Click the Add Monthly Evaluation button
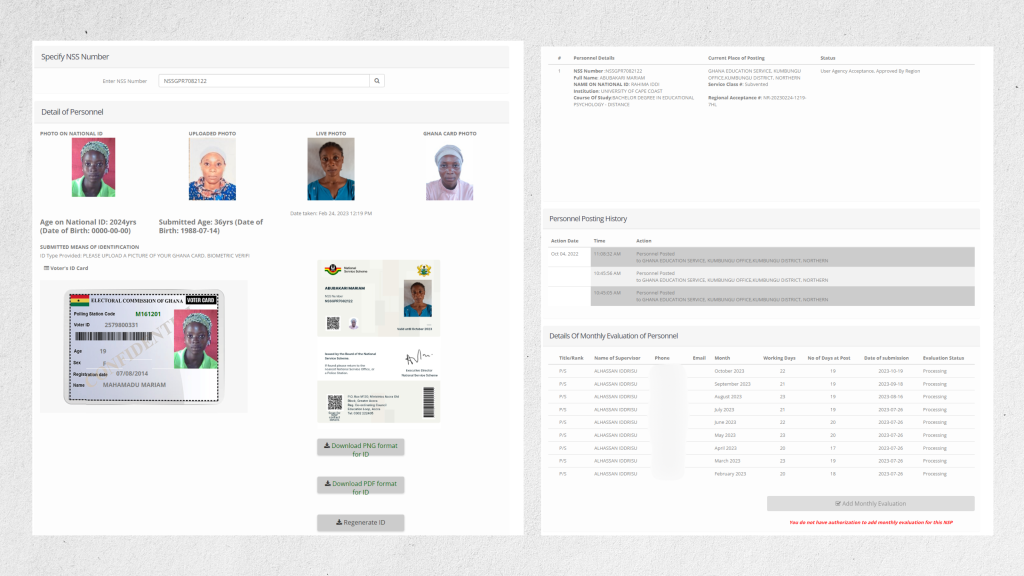 (871, 504)
